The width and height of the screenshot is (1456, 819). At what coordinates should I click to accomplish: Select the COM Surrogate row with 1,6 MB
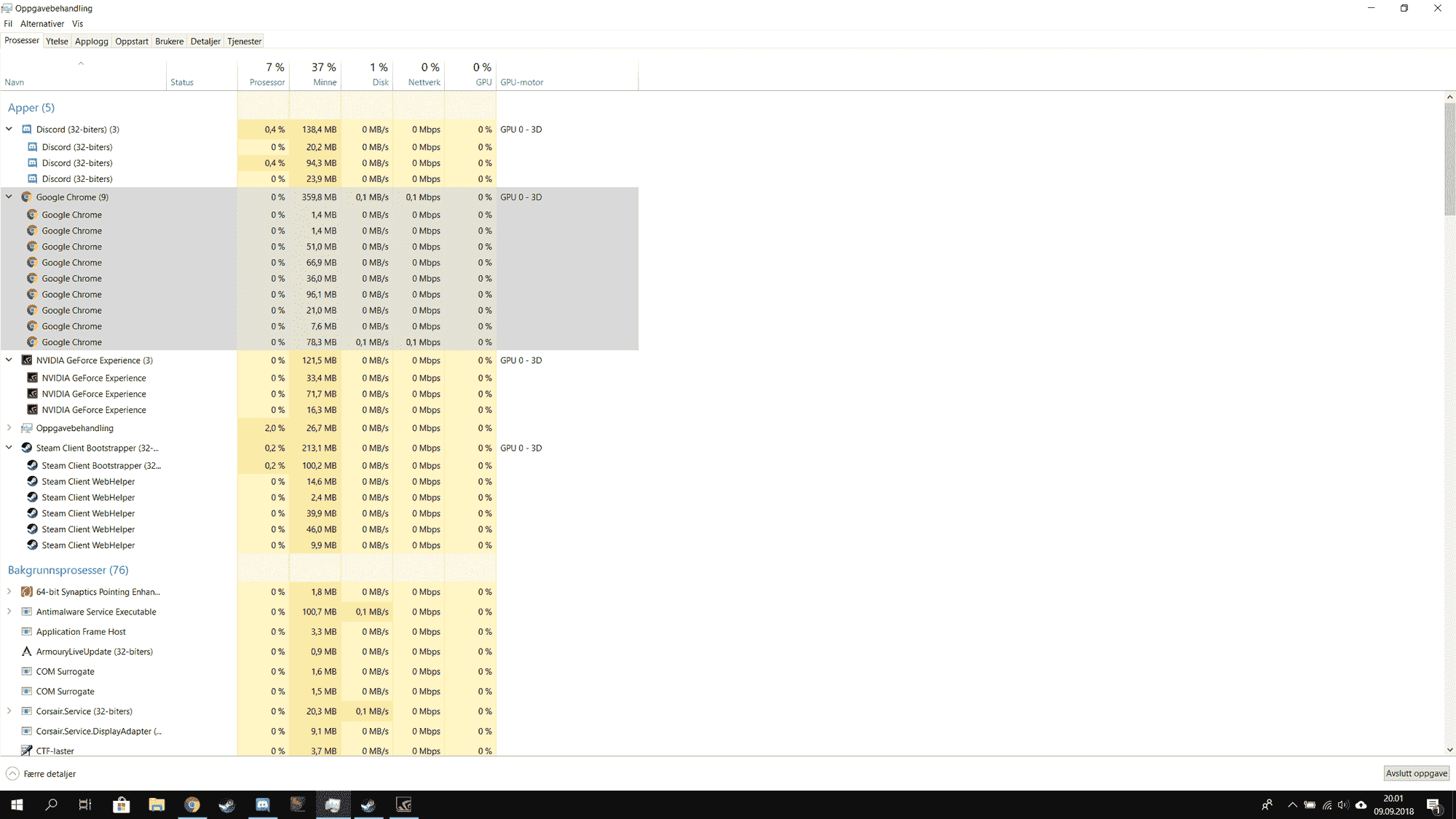point(320,671)
